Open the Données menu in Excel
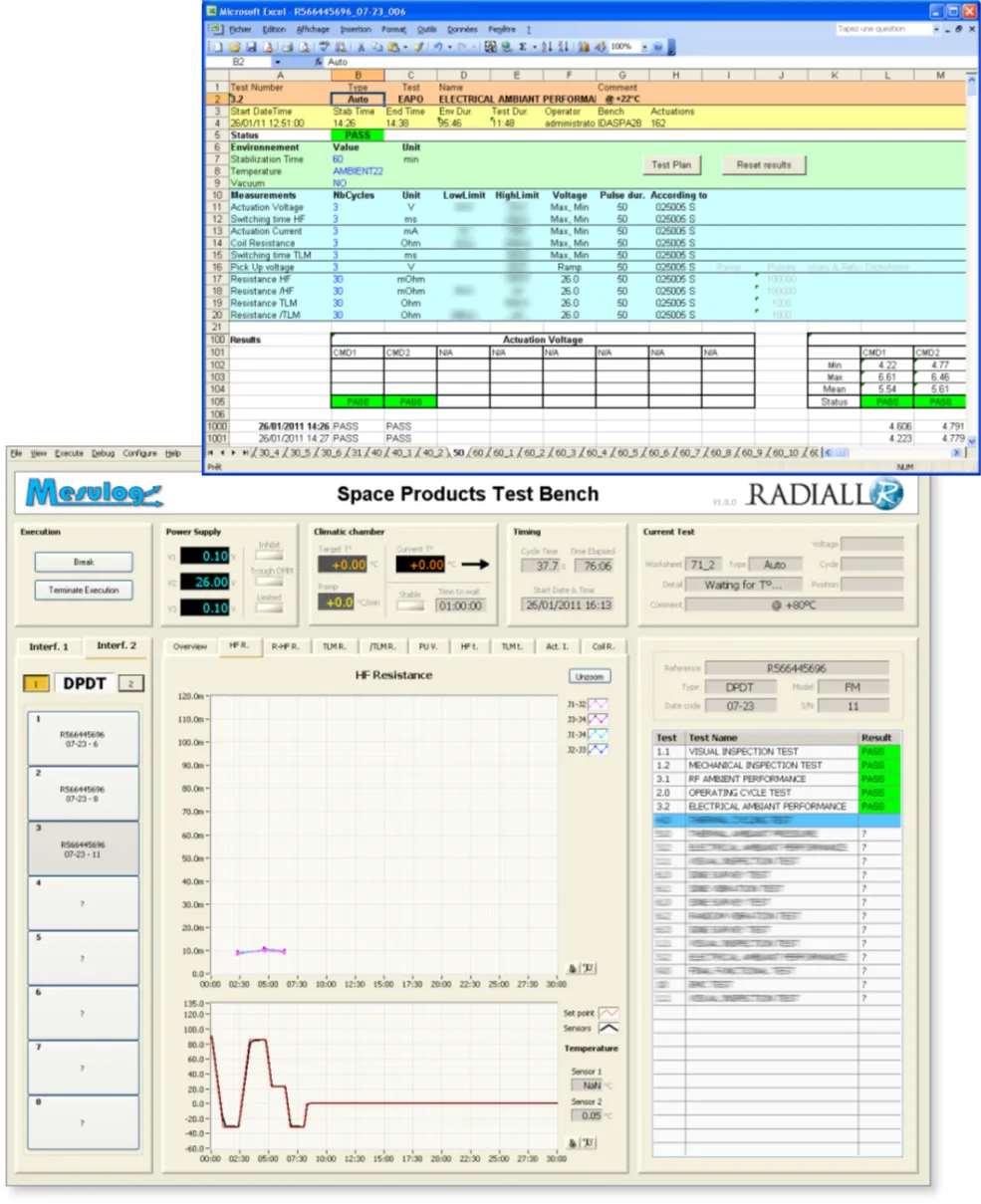This screenshot has width=981, height=1204. tap(462, 30)
